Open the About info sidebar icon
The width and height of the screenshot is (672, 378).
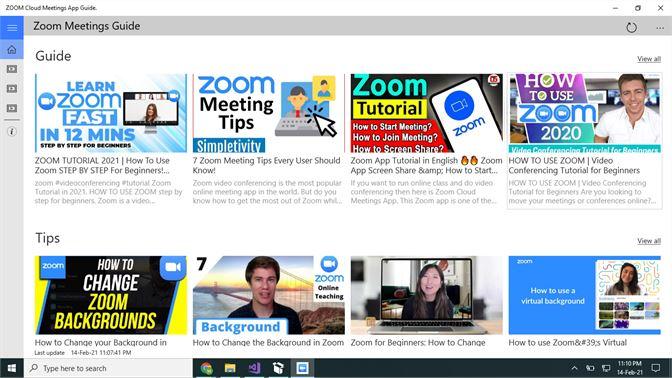click(12, 132)
